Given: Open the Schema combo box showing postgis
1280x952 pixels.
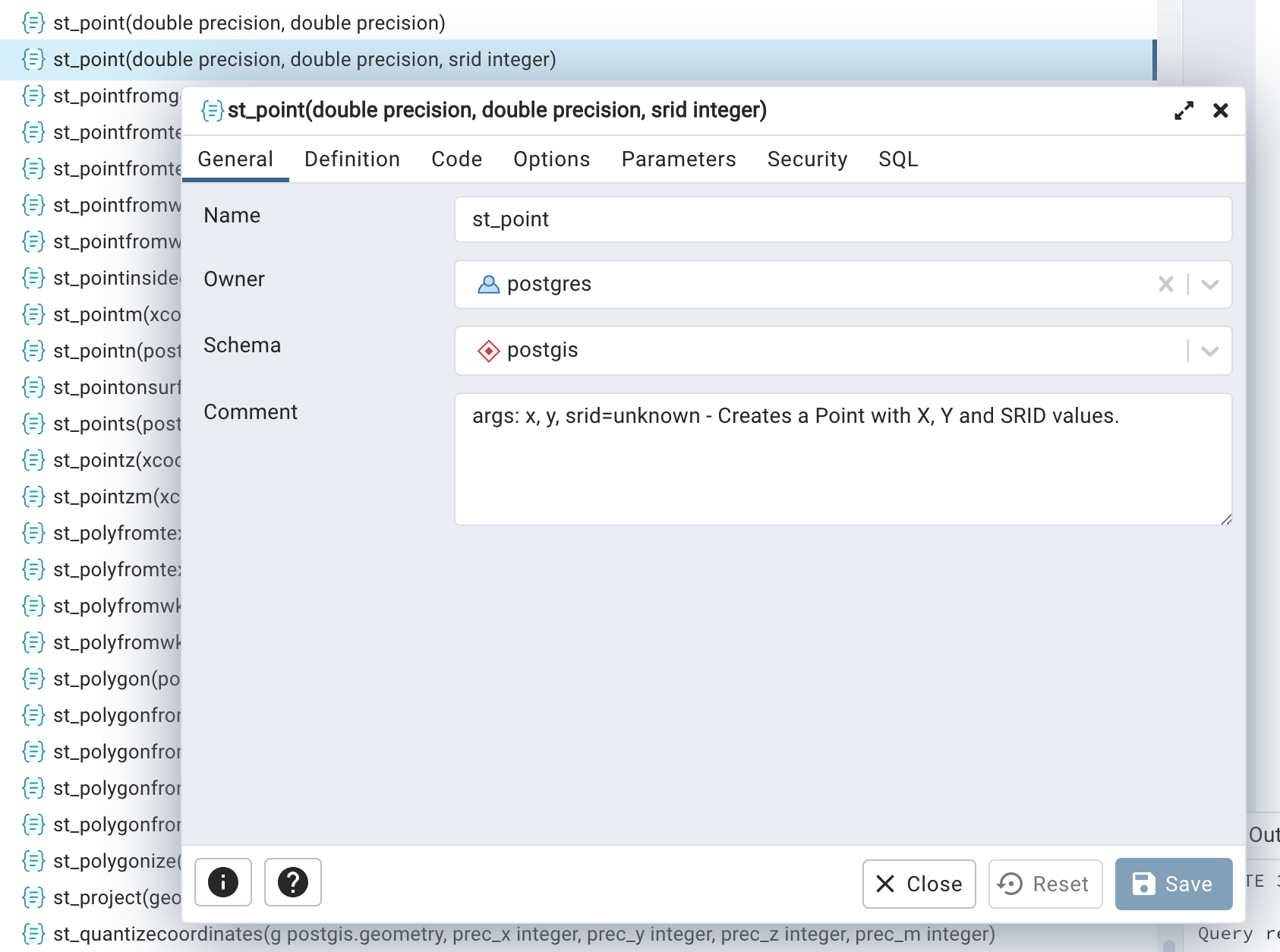Looking at the screenshot, I should click(820, 351).
